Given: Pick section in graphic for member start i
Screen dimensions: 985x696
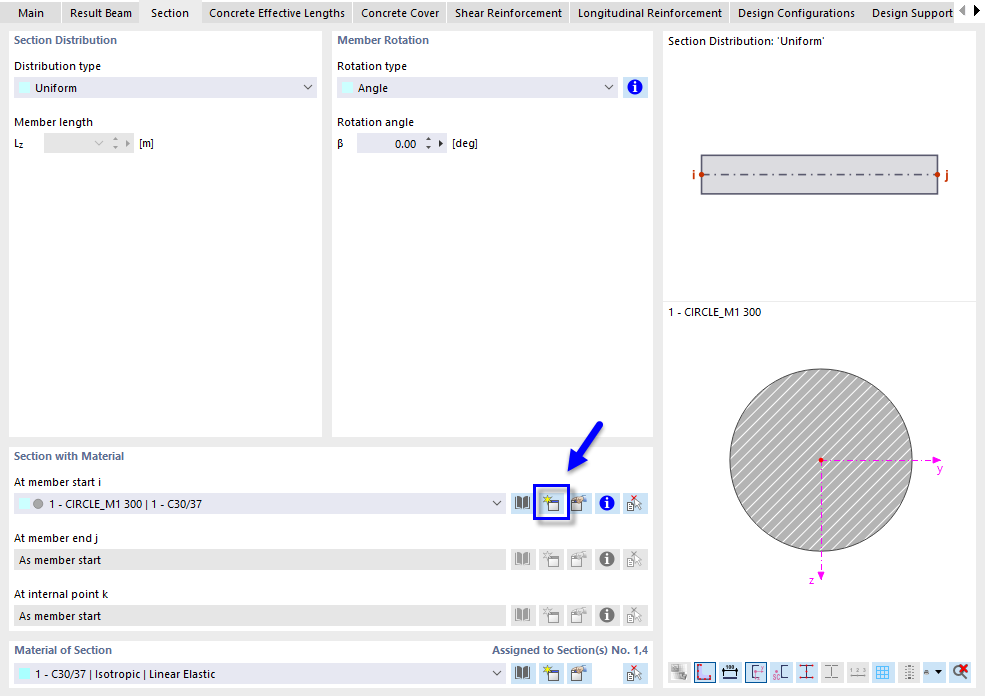Looking at the screenshot, I should click(635, 503).
